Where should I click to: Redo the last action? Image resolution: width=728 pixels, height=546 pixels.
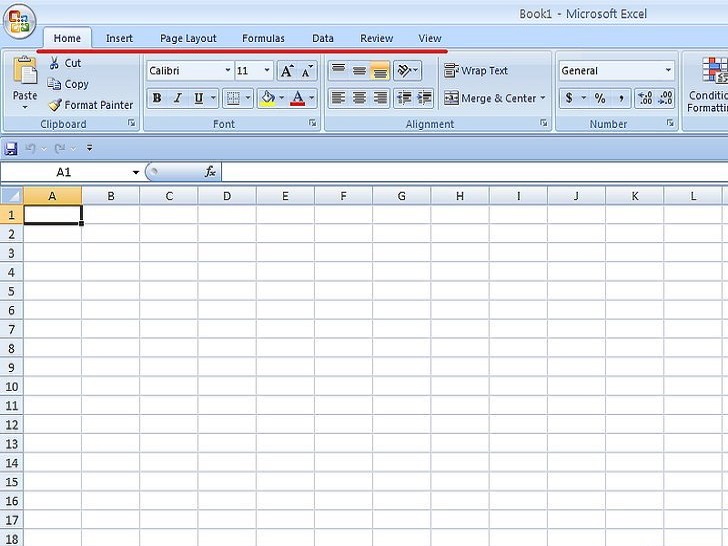point(59,149)
